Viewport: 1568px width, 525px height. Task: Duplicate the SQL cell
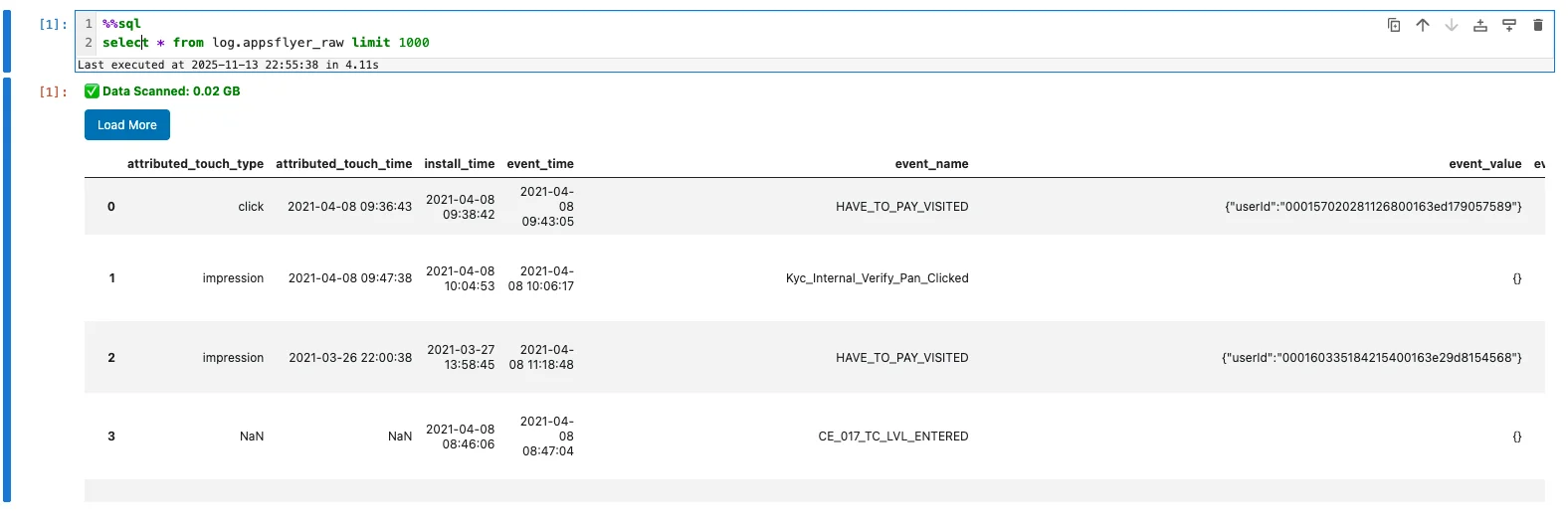coord(1394,25)
